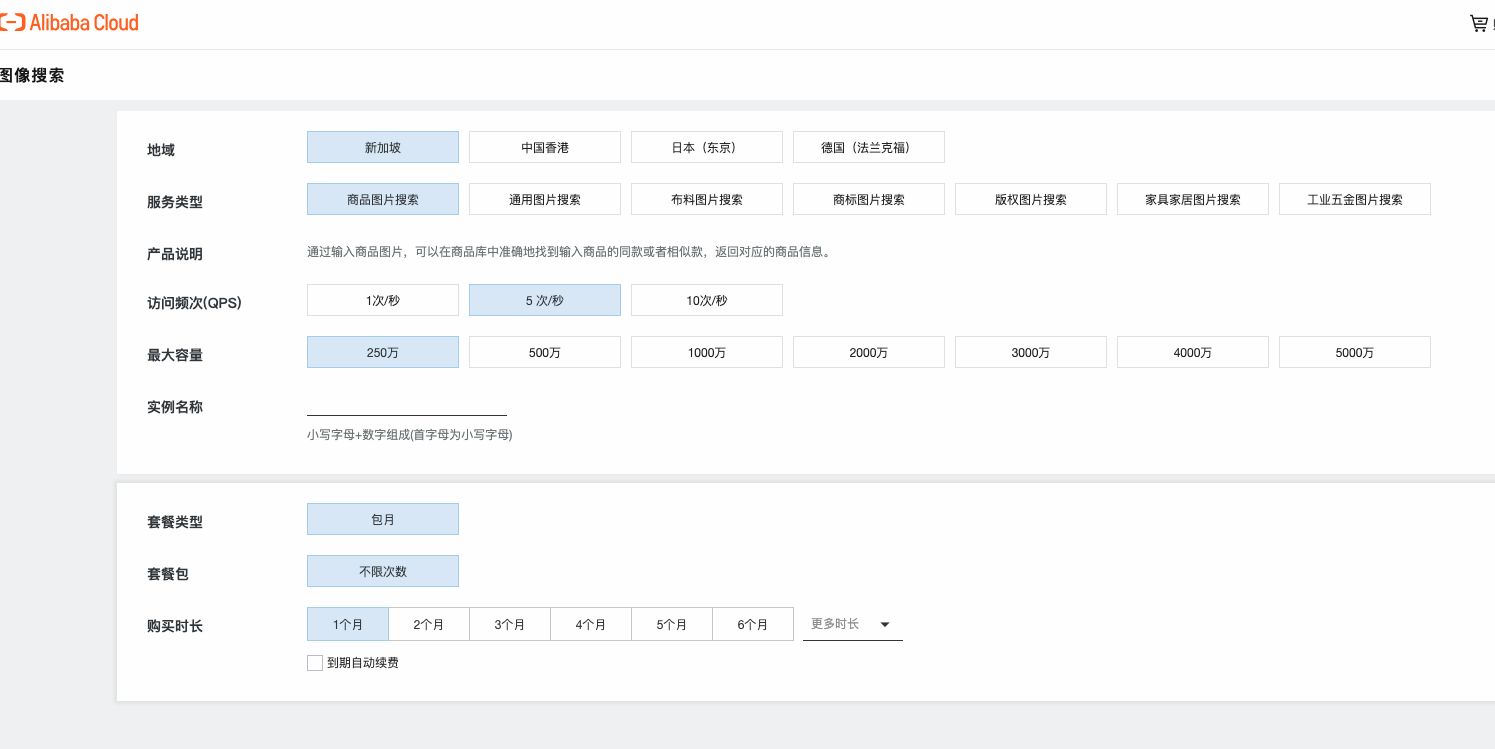This screenshot has width=1495, height=749.
Task: Select region 德国（法兰克福）
Action: coord(869,147)
